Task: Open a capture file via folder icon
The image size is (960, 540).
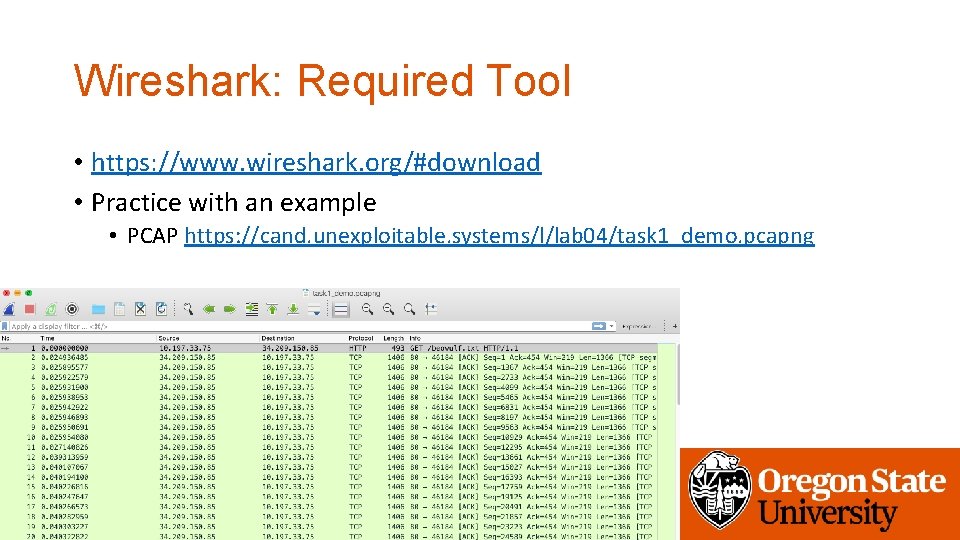Action: (x=98, y=309)
